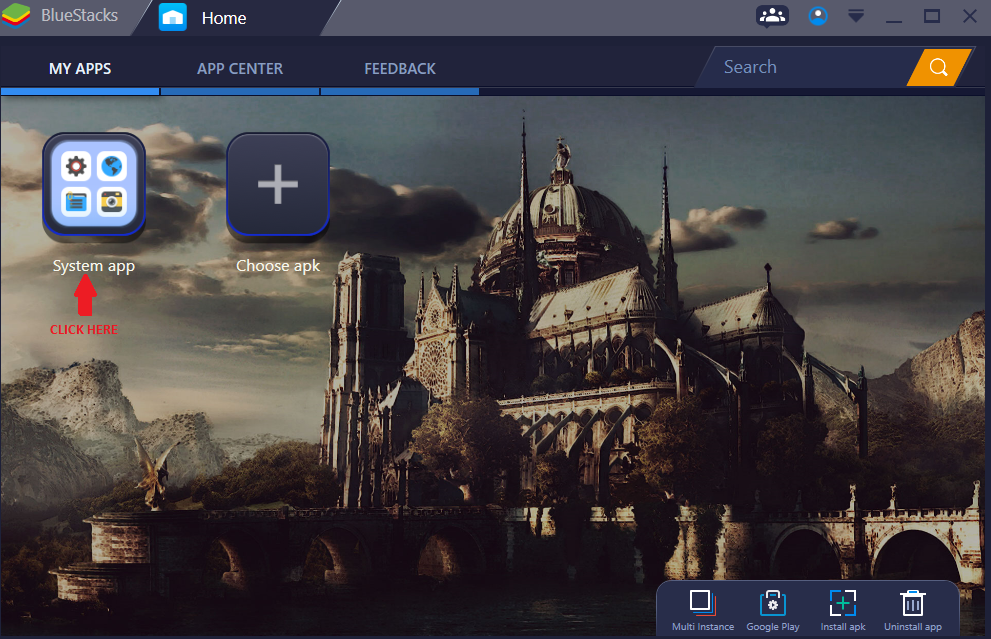Click the Choose apk plus tile

click(x=278, y=184)
